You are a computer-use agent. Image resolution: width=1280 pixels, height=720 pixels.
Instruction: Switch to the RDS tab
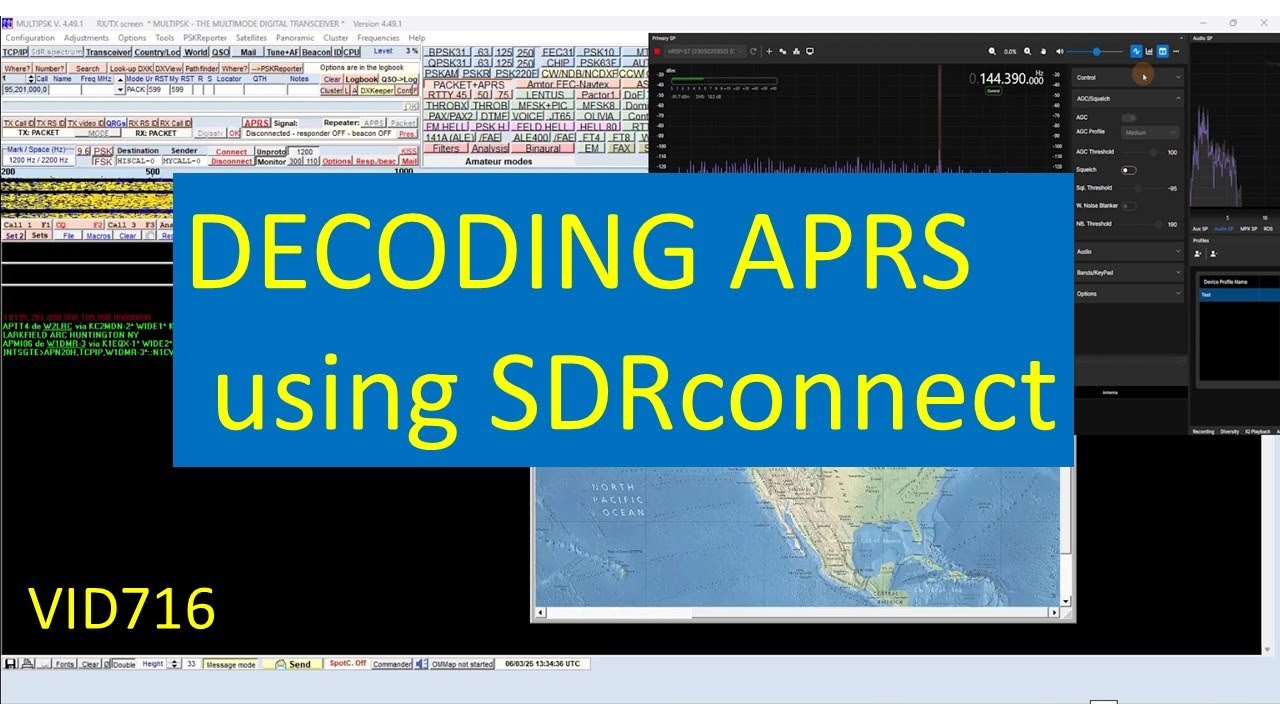(1268, 229)
